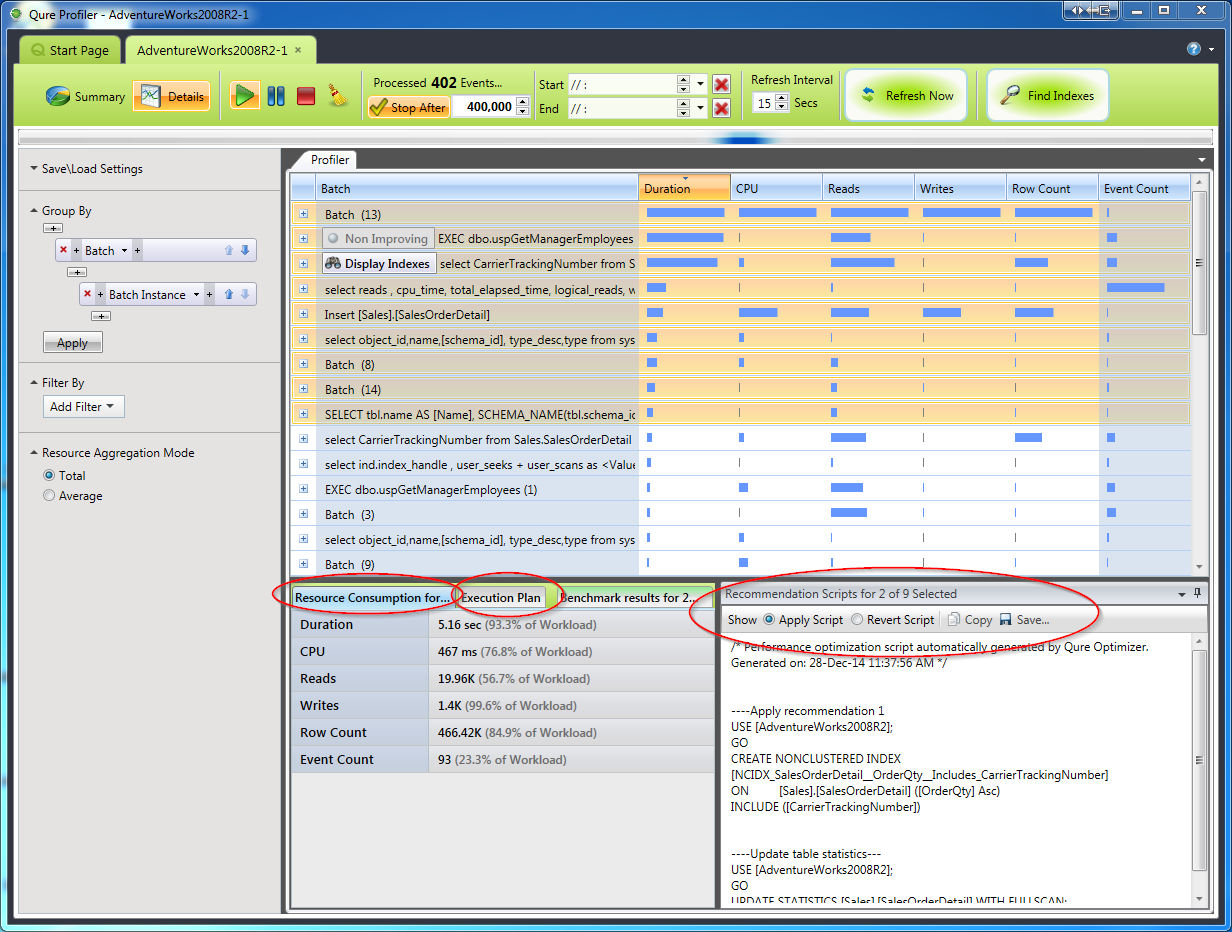Choose the Apply Script radio option
The height and width of the screenshot is (932, 1232).
point(769,620)
